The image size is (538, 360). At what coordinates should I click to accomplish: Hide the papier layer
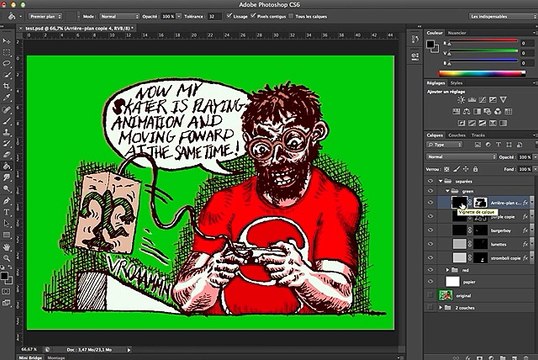(430, 282)
